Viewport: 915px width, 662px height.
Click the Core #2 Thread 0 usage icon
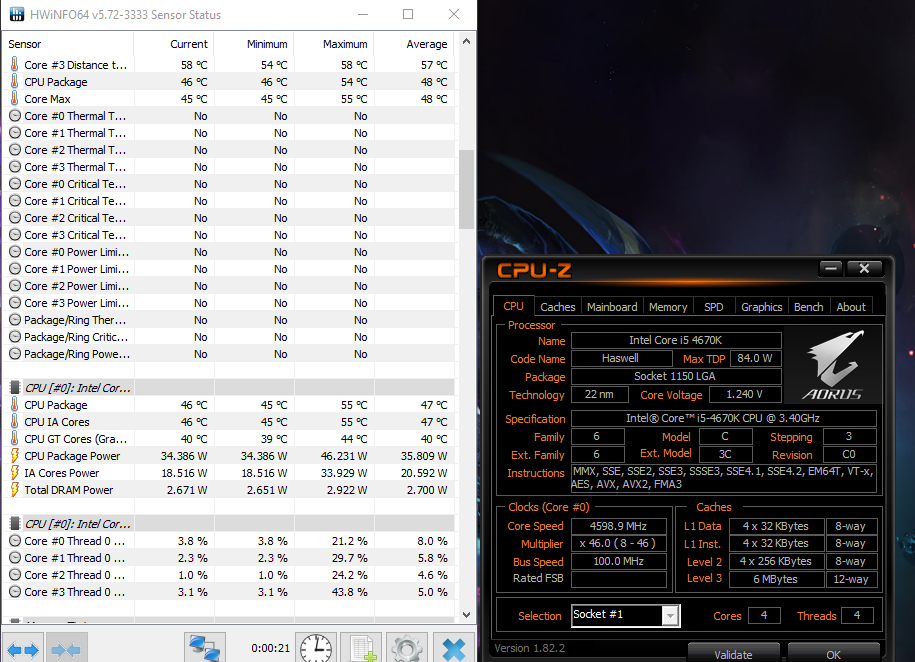coord(15,574)
